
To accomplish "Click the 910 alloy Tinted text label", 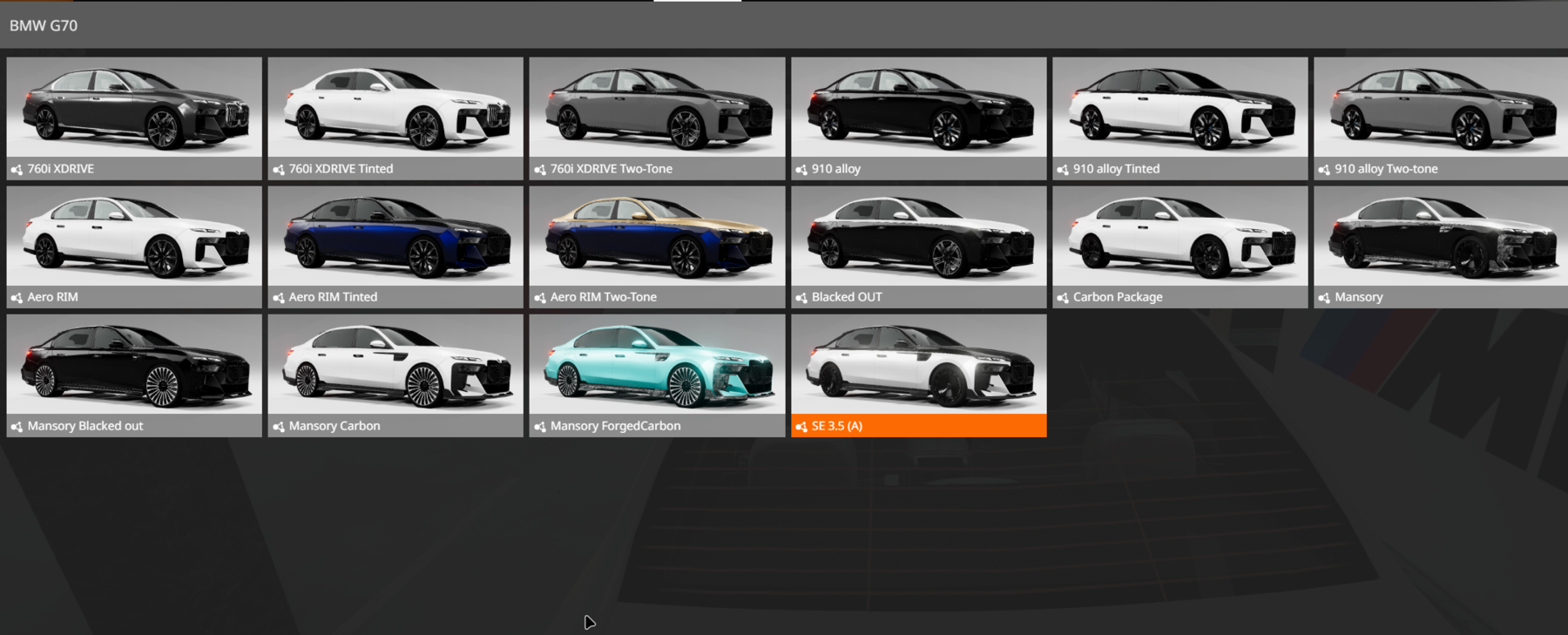I will pos(1116,169).
